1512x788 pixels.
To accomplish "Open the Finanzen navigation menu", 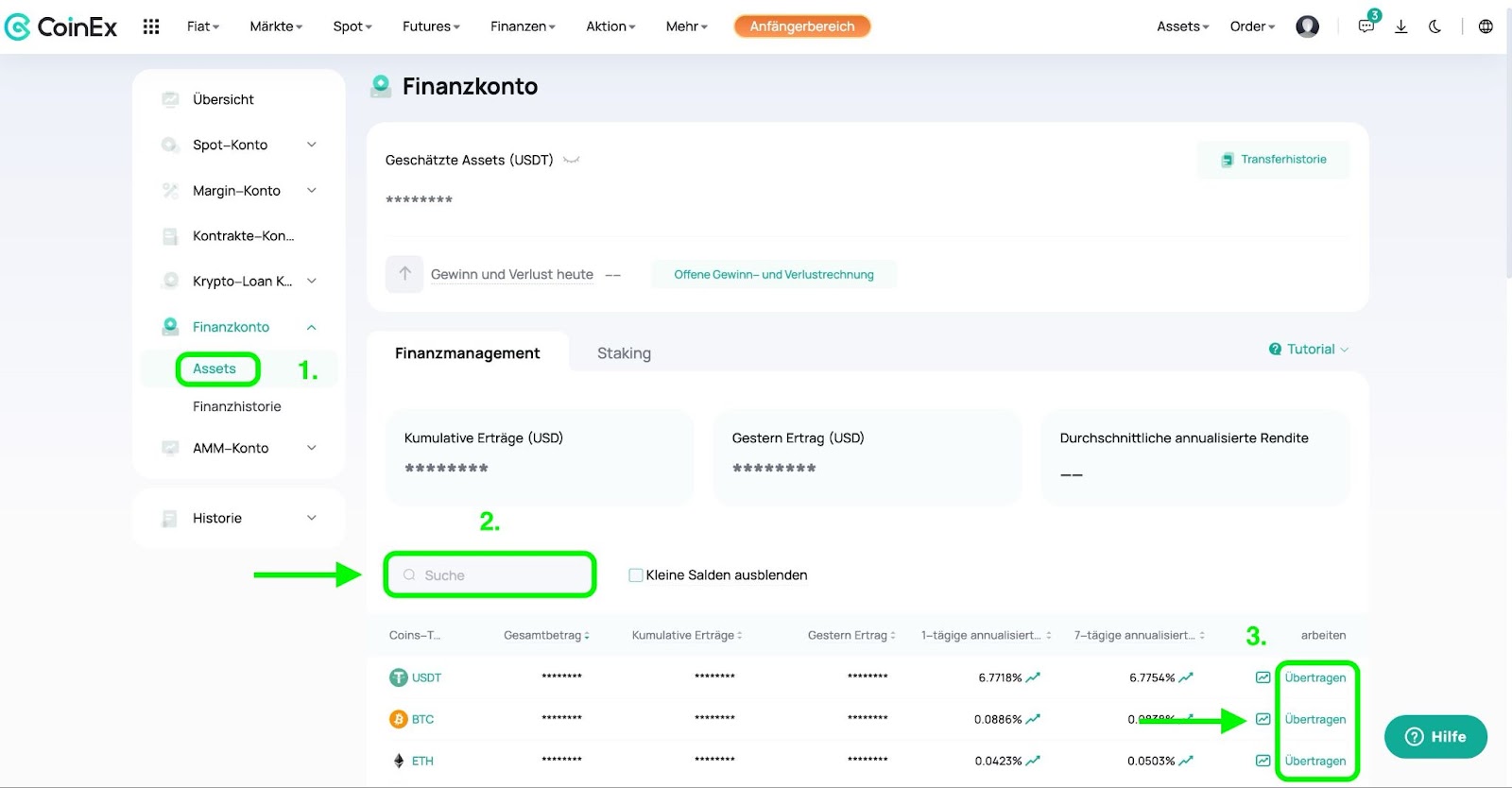I will click(x=523, y=26).
